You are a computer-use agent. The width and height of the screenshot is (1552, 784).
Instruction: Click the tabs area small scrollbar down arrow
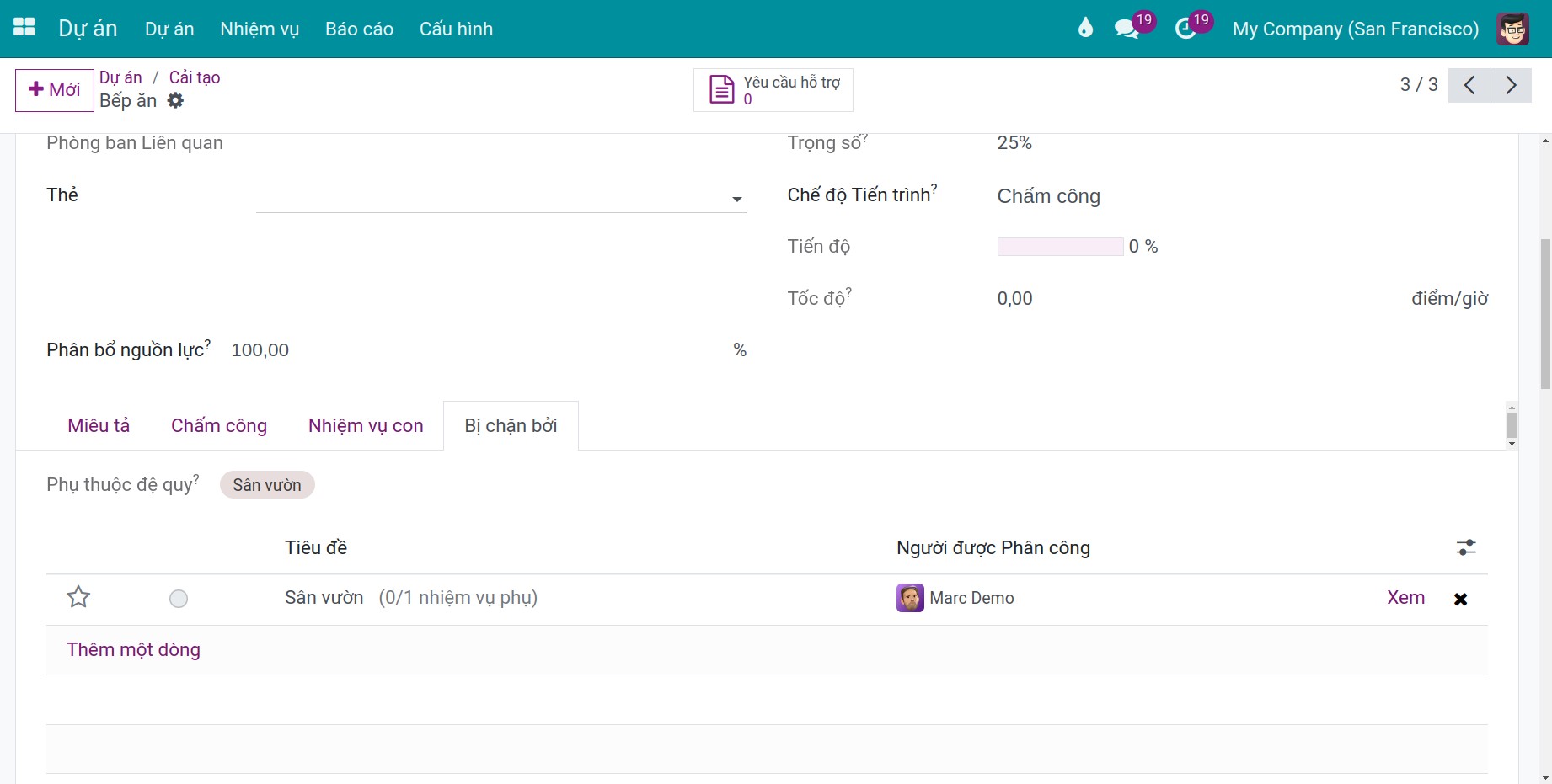click(x=1512, y=444)
